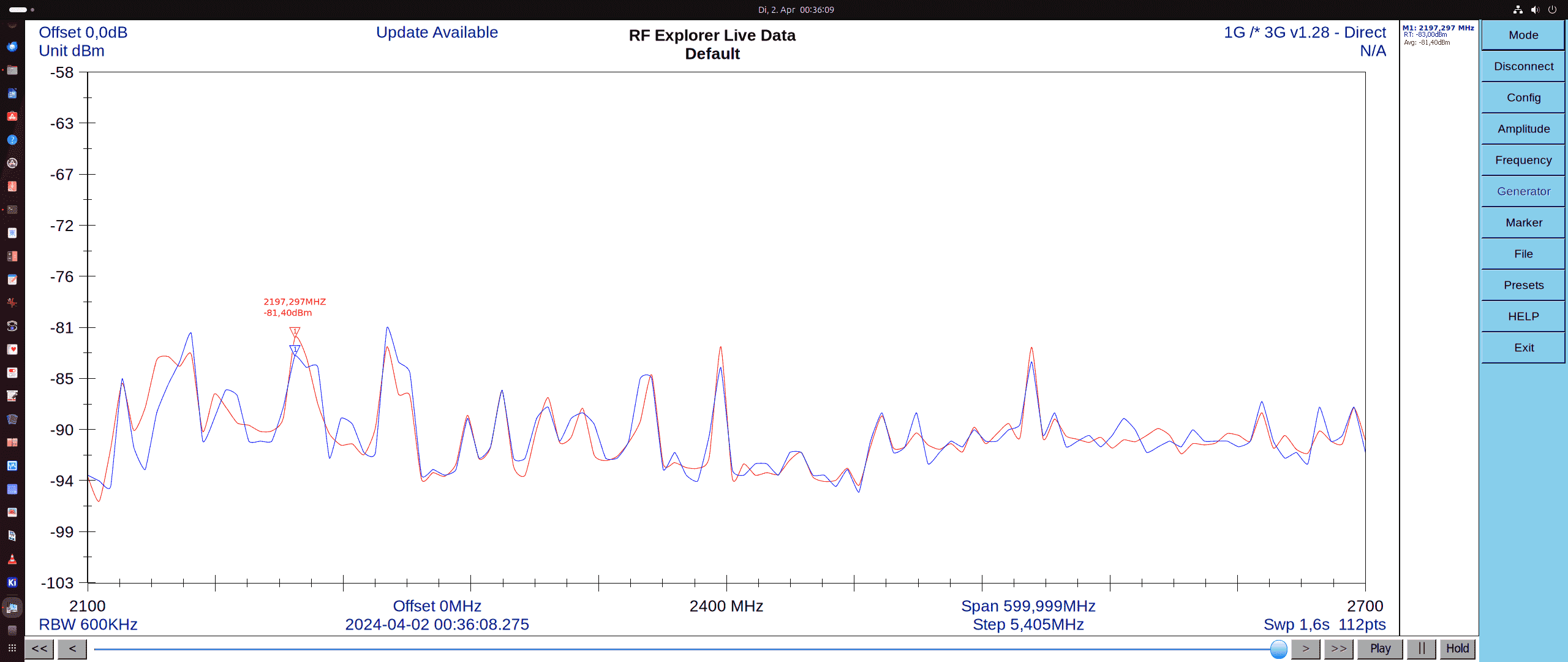This screenshot has width=1568, height=662.
Task: Step forward one sweep with > button
Action: point(1305,649)
